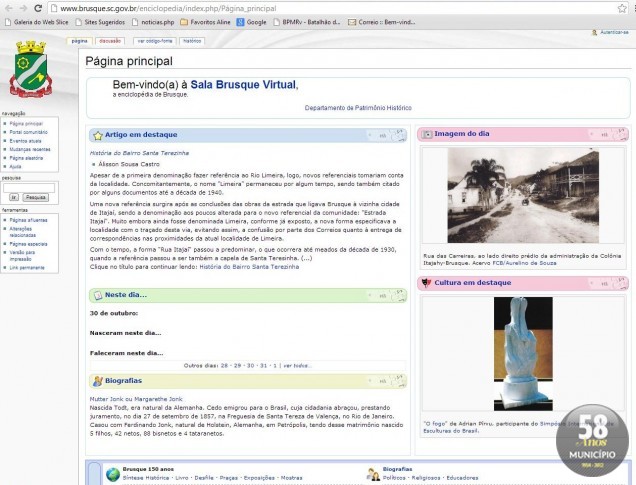Open Departamento de Patrimônio Histórico link
Viewport: 636px width, 485px height.
pos(358,108)
